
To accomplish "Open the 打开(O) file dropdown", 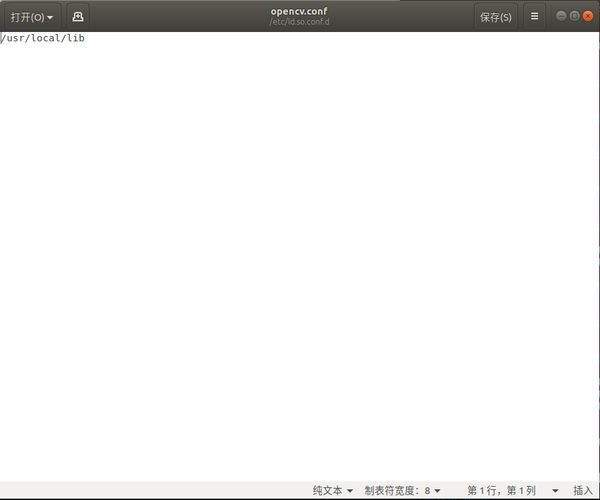I will coord(33,16).
